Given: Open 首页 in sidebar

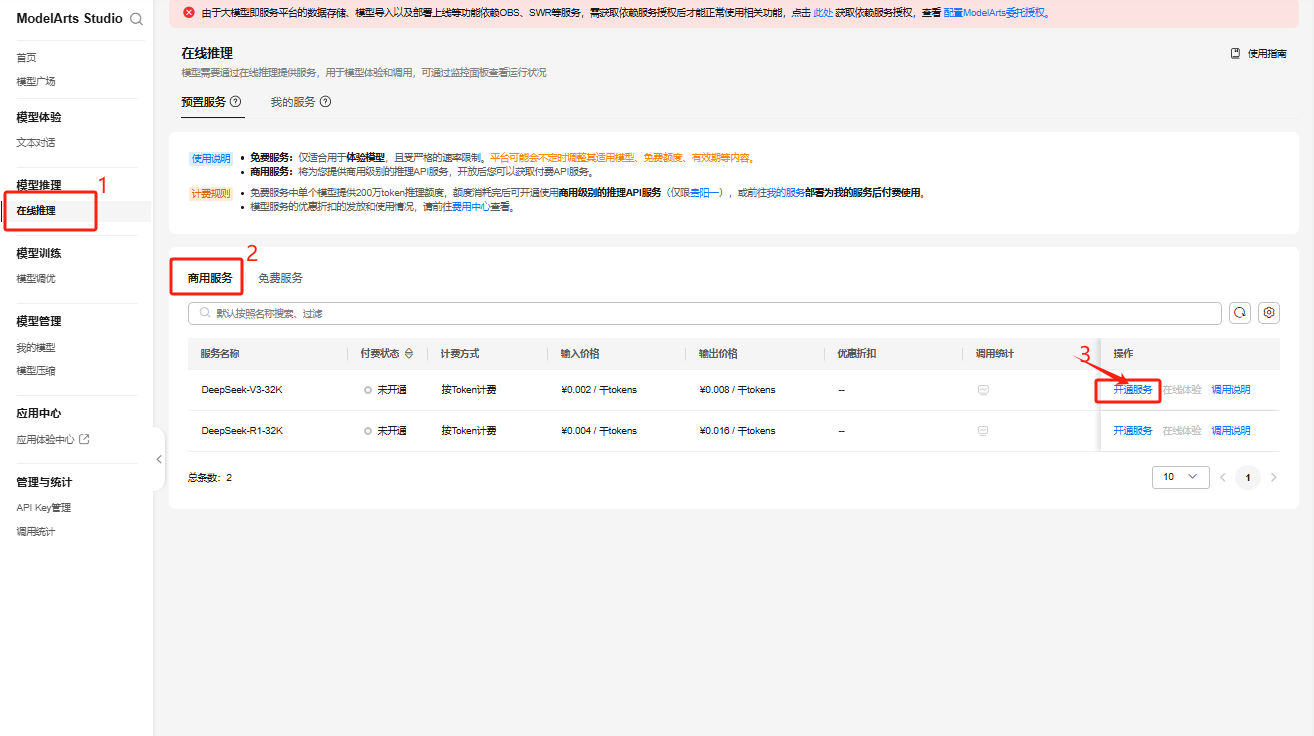Looking at the screenshot, I should click(26, 58).
